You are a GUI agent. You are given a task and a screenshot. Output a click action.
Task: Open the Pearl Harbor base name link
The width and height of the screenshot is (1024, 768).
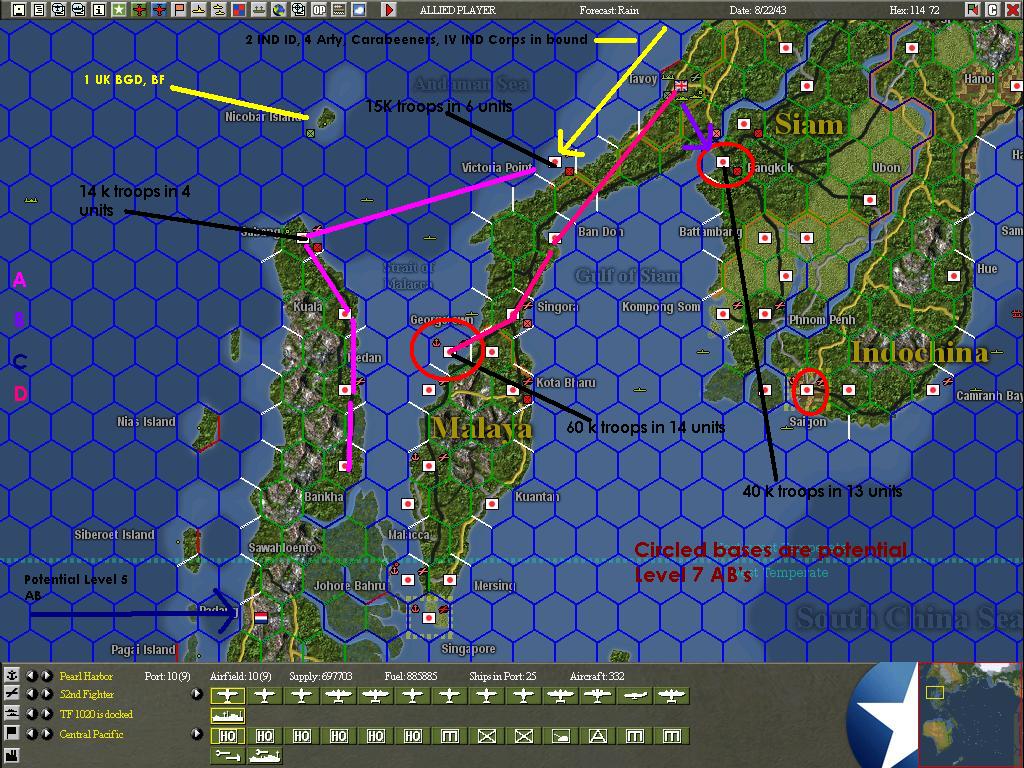tap(86, 676)
